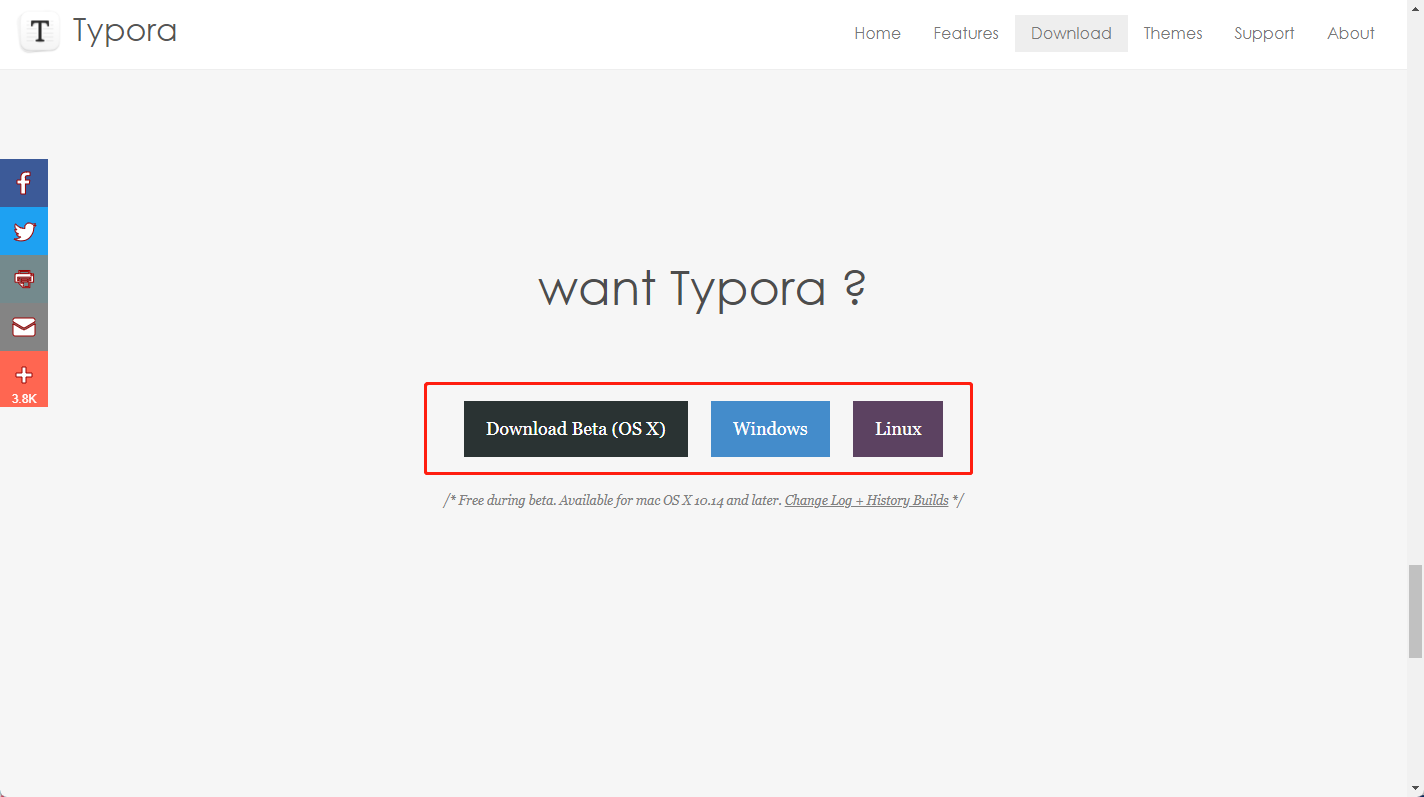Viewport: 1424px width, 797px height.
Task: Click the page vertical scrollbar thumb
Action: click(x=1415, y=611)
